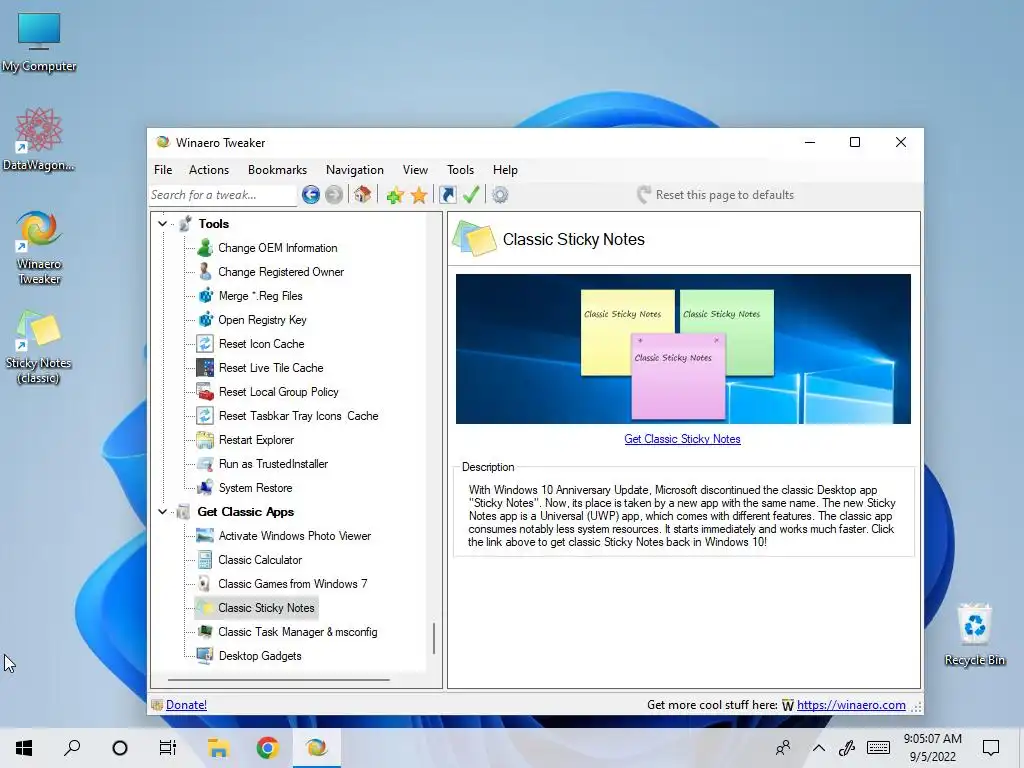Open the notification center icon
The width and height of the screenshot is (1024, 768).
point(991,748)
